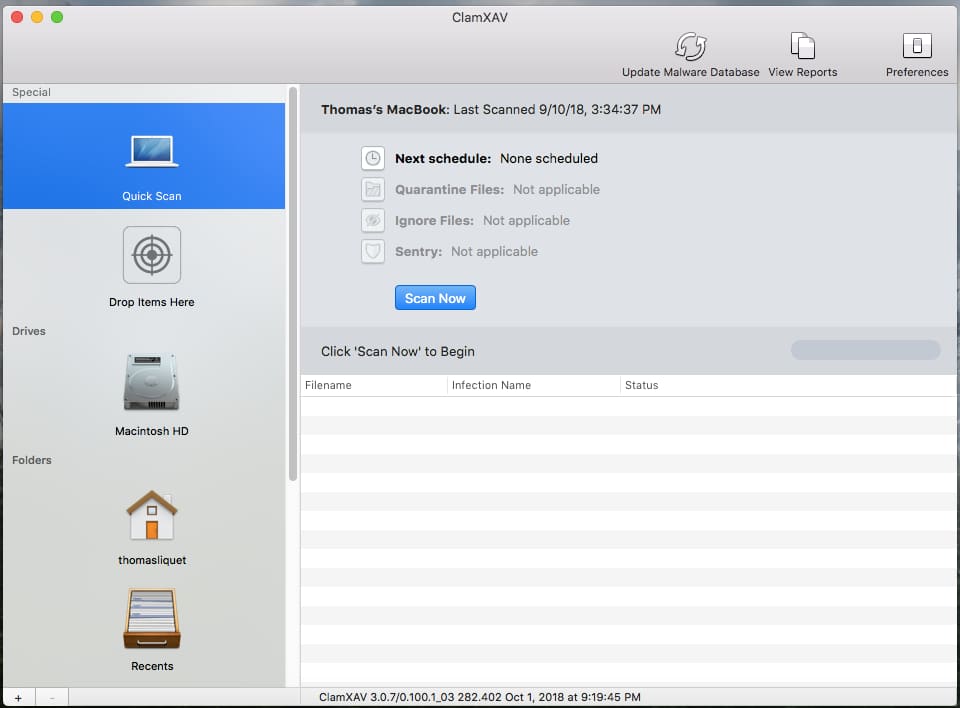Viewport: 960px width, 708px height.
Task: Sort results by Infection Name column
Action: point(533,385)
